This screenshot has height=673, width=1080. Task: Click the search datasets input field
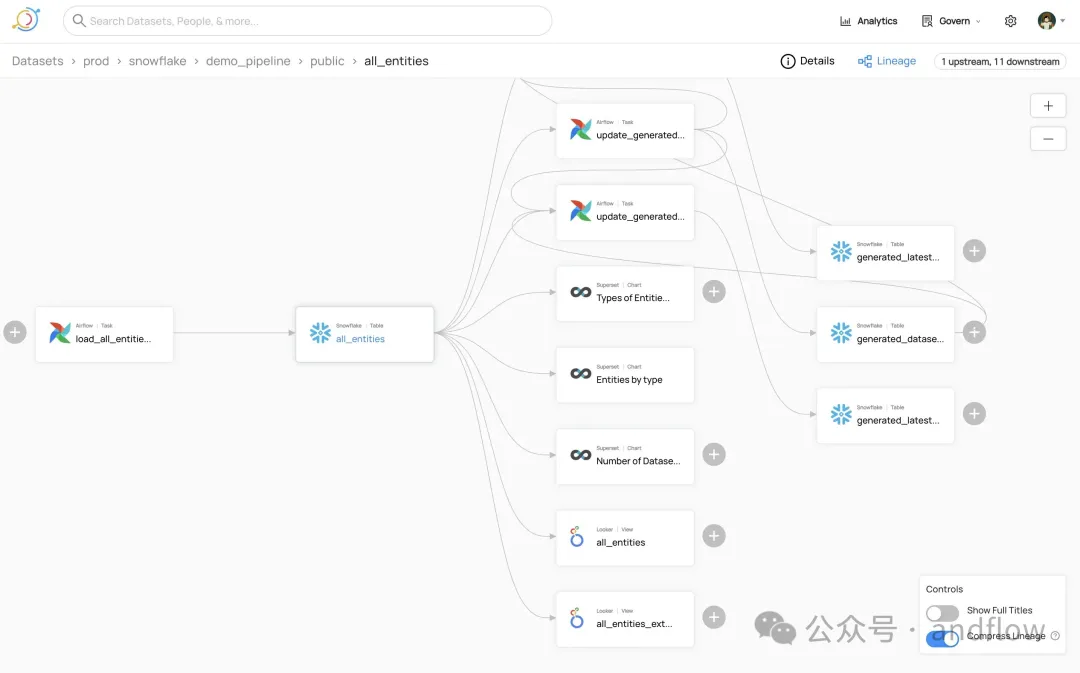pyautogui.click(x=308, y=21)
